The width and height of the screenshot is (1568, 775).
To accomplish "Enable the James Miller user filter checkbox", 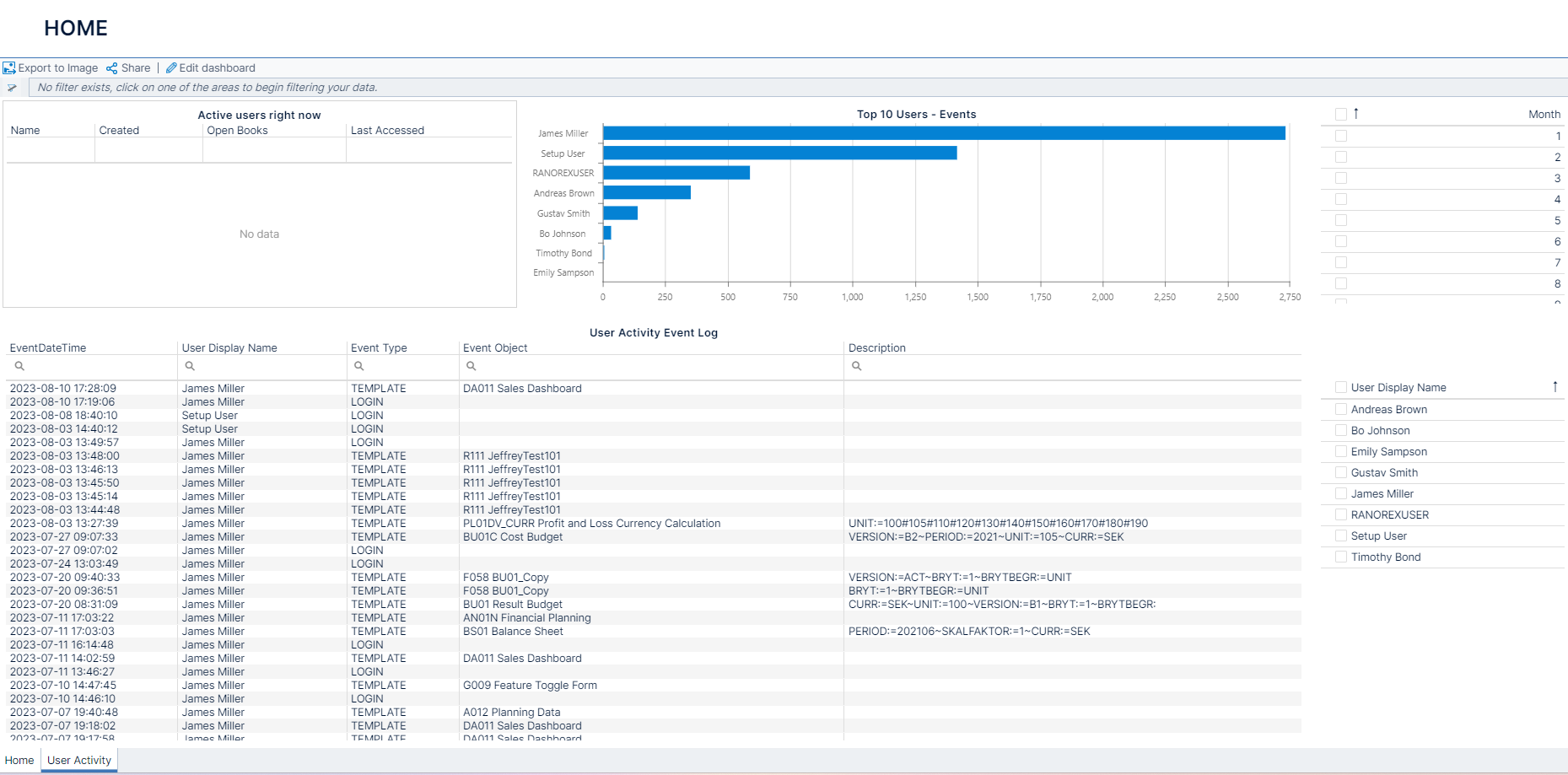I will [x=1341, y=493].
